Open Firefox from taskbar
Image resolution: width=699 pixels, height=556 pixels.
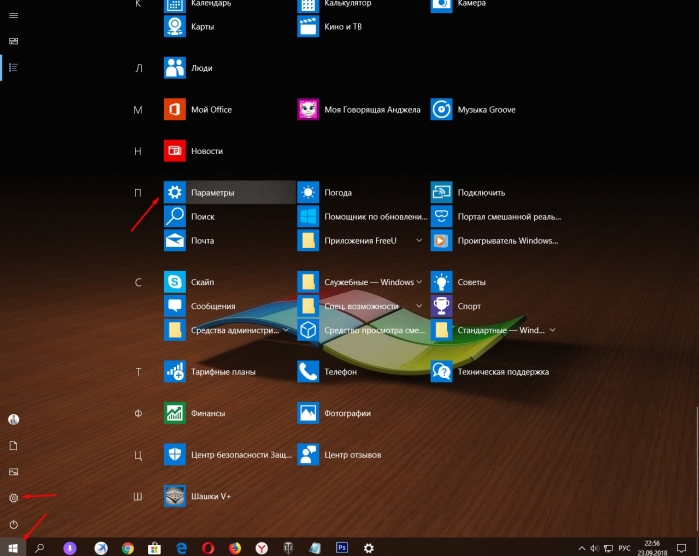pyautogui.click(x=235, y=548)
